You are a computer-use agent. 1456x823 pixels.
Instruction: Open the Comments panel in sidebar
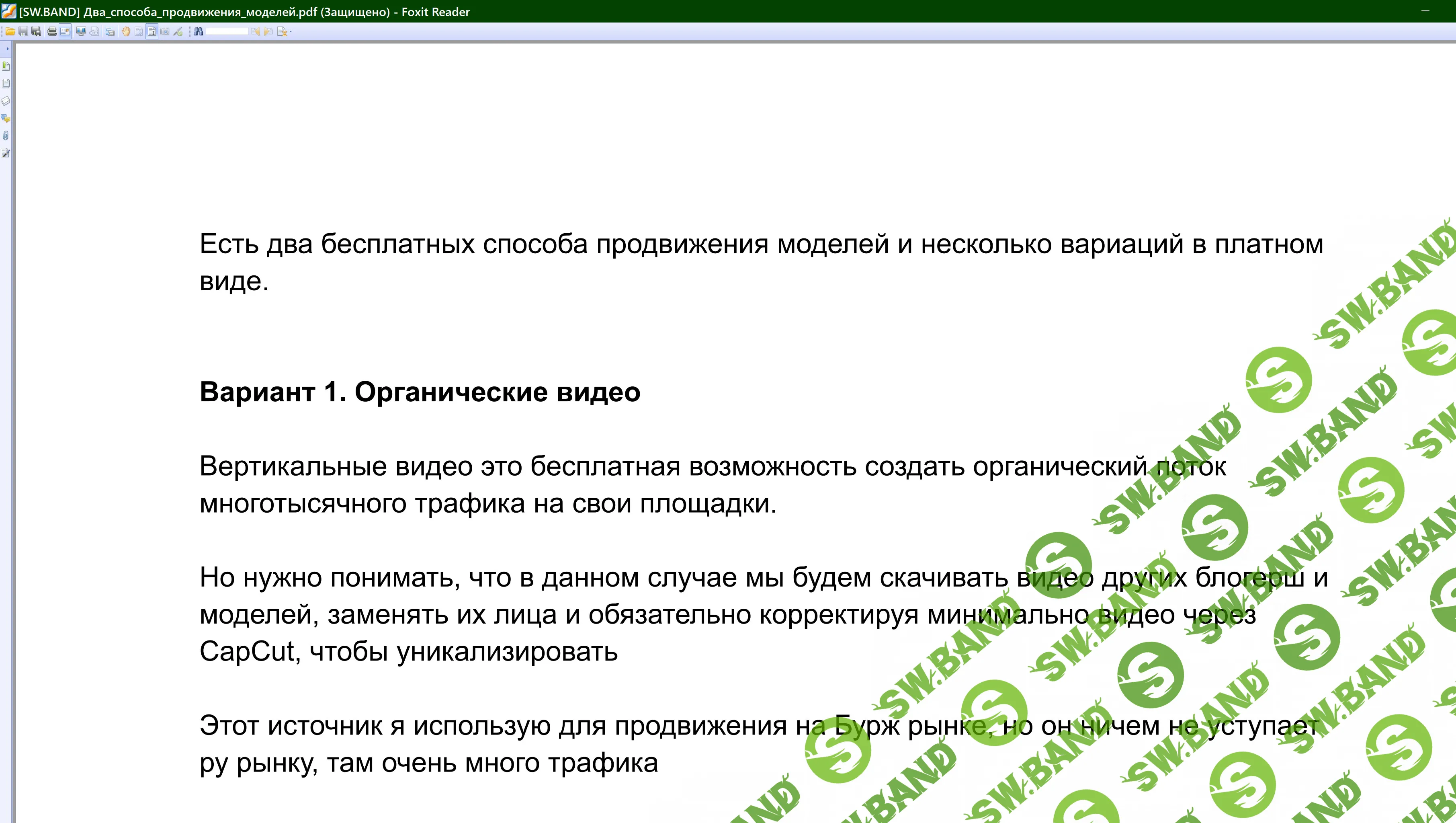click(x=6, y=118)
